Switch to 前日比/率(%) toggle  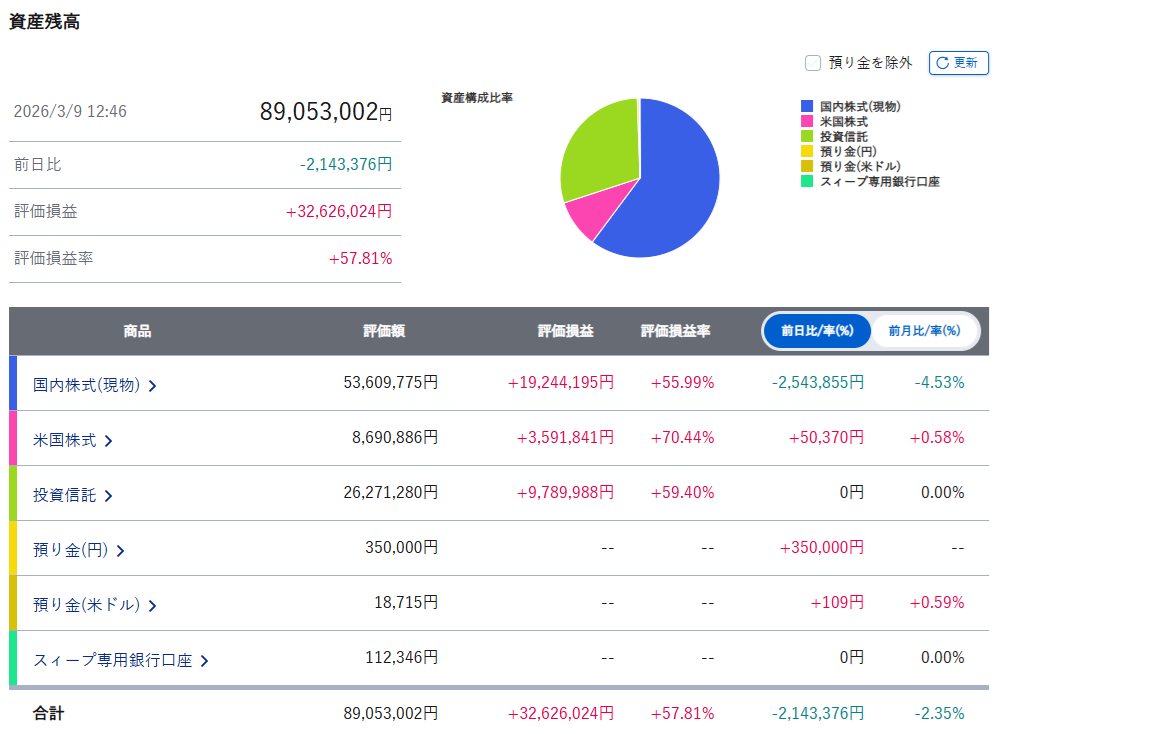(x=817, y=331)
